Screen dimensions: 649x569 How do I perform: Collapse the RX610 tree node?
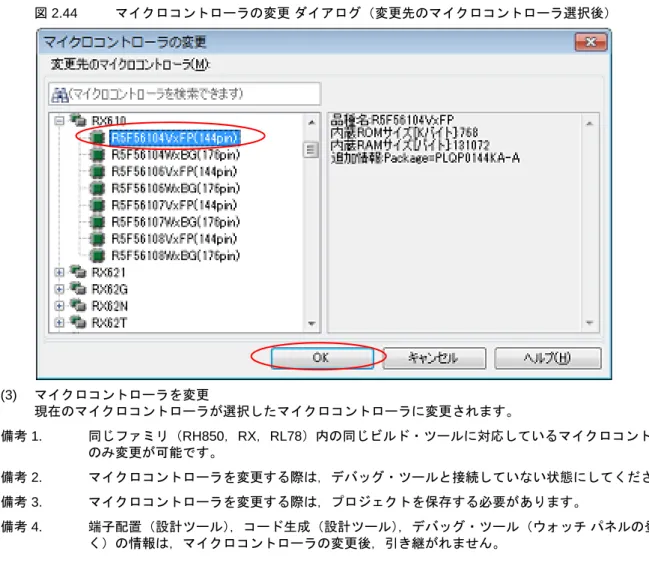[x=59, y=121]
